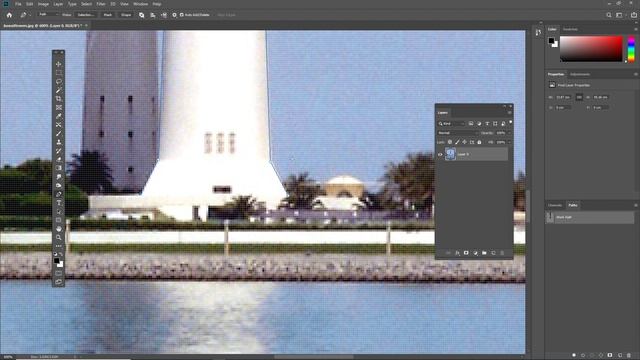Select the Zoom tool

click(x=59, y=237)
